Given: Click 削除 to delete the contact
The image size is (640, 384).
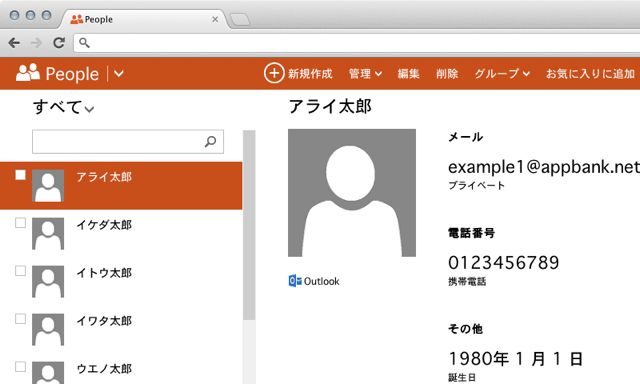Looking at the screenshot, I should pyautogui.click(x=447, y=73).
